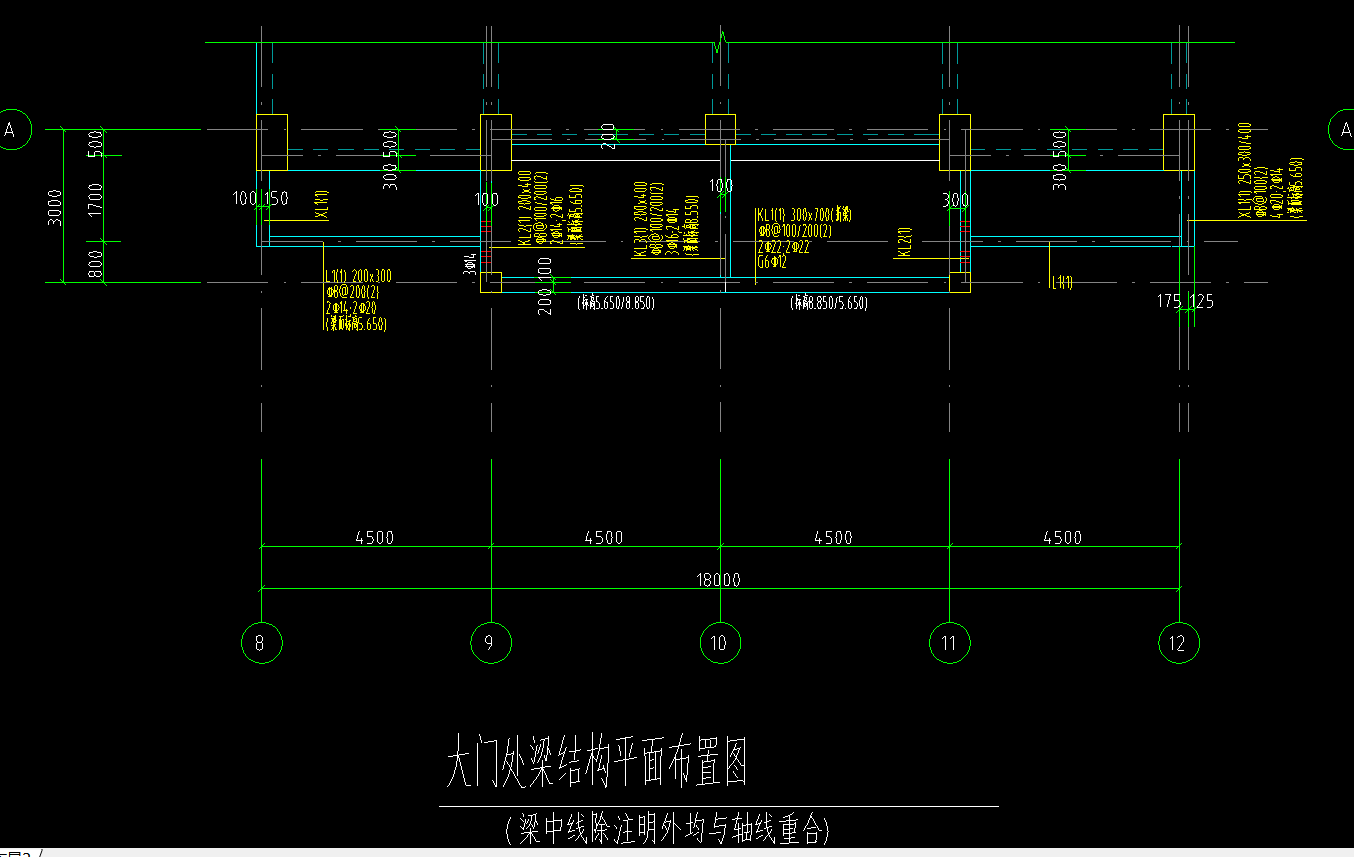1354x857 pixels.
Task: Select the vertical 1700 dimension text
Action: click(95, 199)
